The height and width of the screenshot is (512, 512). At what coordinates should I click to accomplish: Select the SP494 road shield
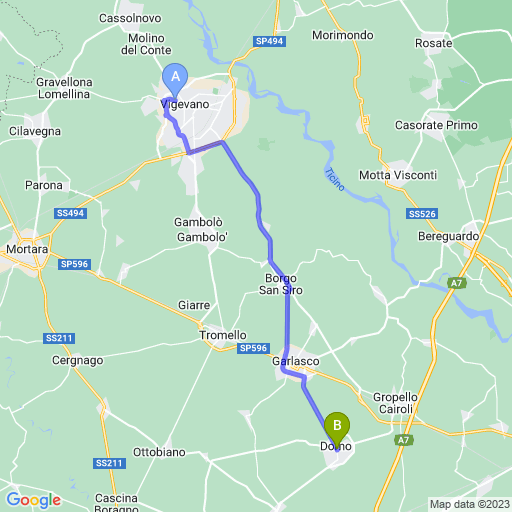269,41
